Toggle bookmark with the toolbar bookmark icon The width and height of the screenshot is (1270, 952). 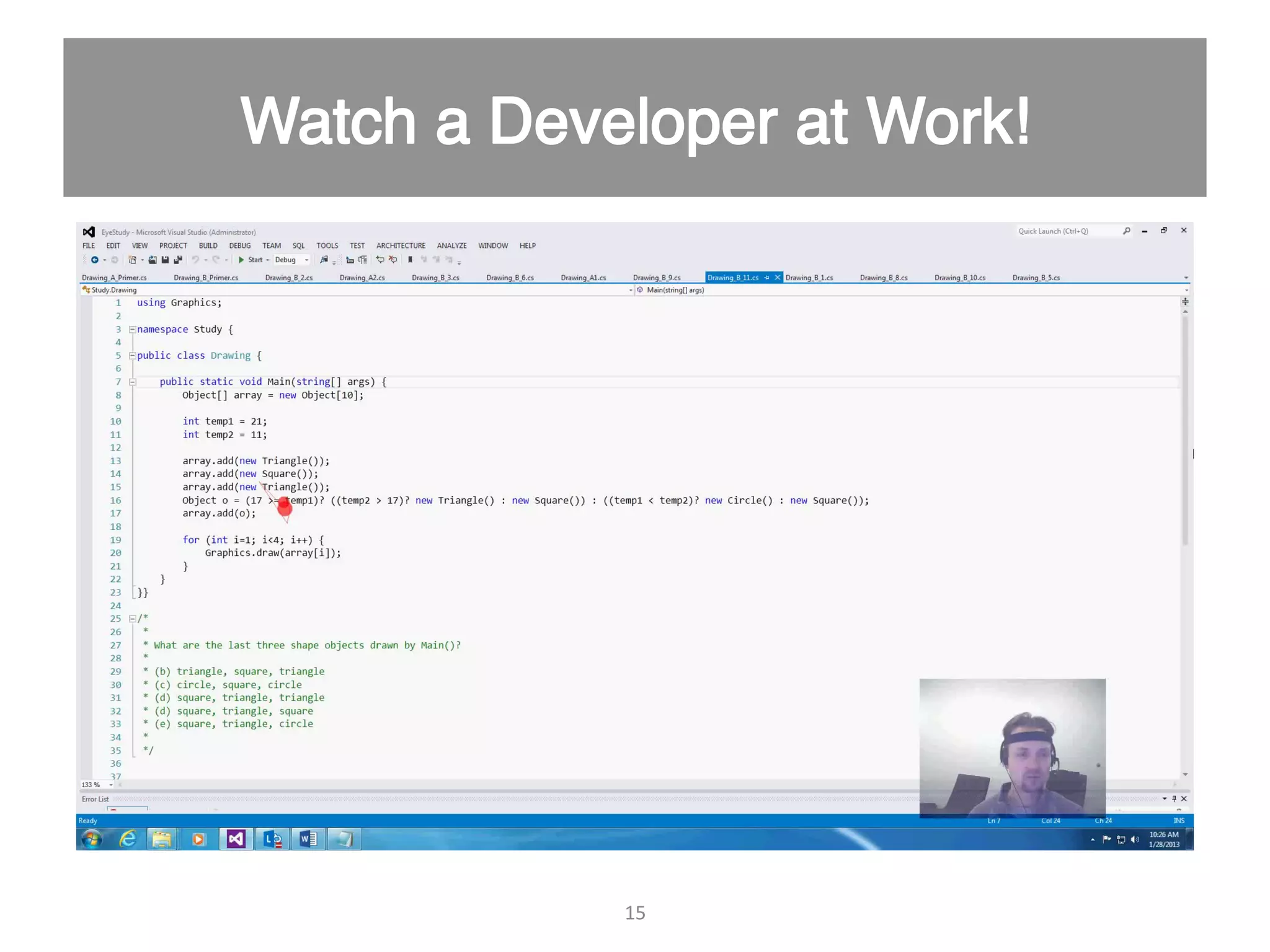410,260
